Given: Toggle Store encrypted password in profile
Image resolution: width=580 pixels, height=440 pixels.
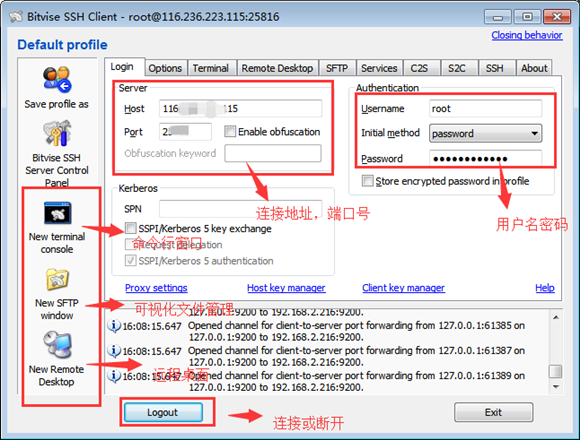Looking at the screenshot, I should click(x=367, y=181).
